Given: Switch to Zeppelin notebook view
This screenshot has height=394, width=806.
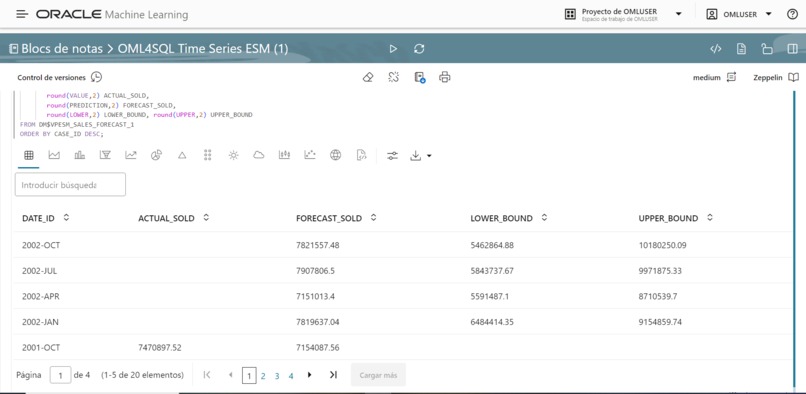Looking at the screenshot, I should pos(776,78).
